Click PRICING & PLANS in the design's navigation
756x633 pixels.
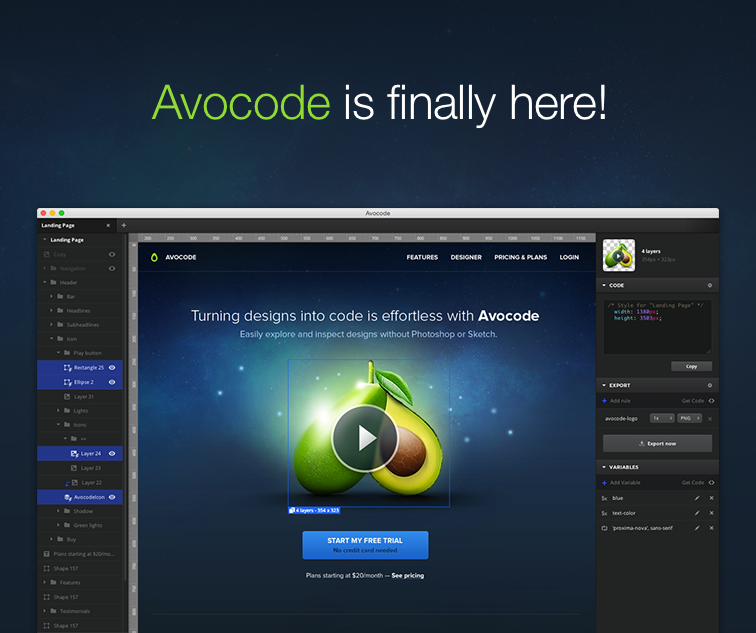(521, 257)
